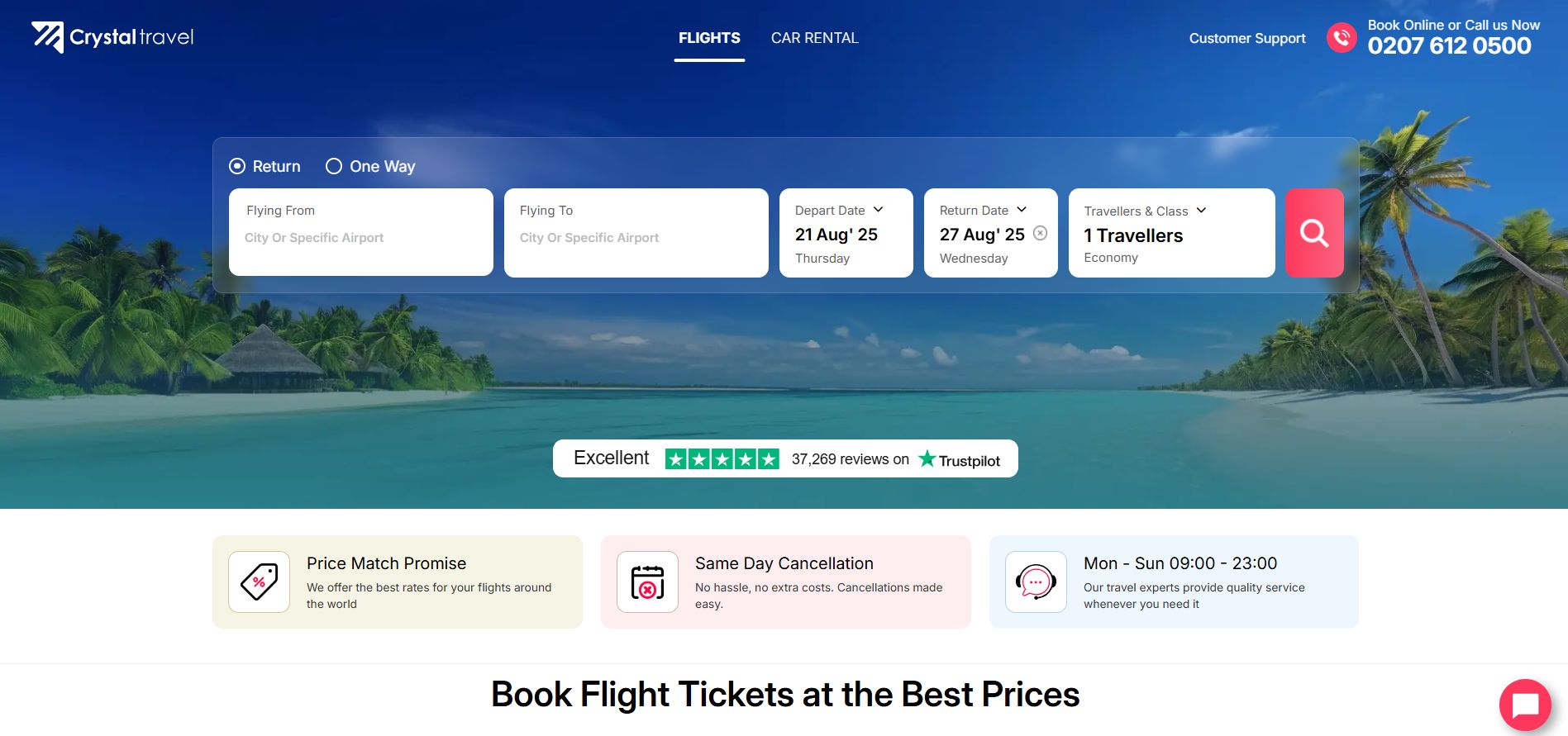This screenshot has width=1568, height=736.
Task: Switch to the Flights tab
Action: pyautogui.click(x=709, y=38)
